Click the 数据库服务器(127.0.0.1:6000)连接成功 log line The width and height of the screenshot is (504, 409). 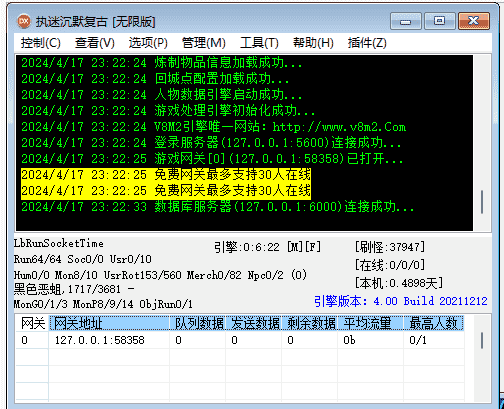point(217,207)
